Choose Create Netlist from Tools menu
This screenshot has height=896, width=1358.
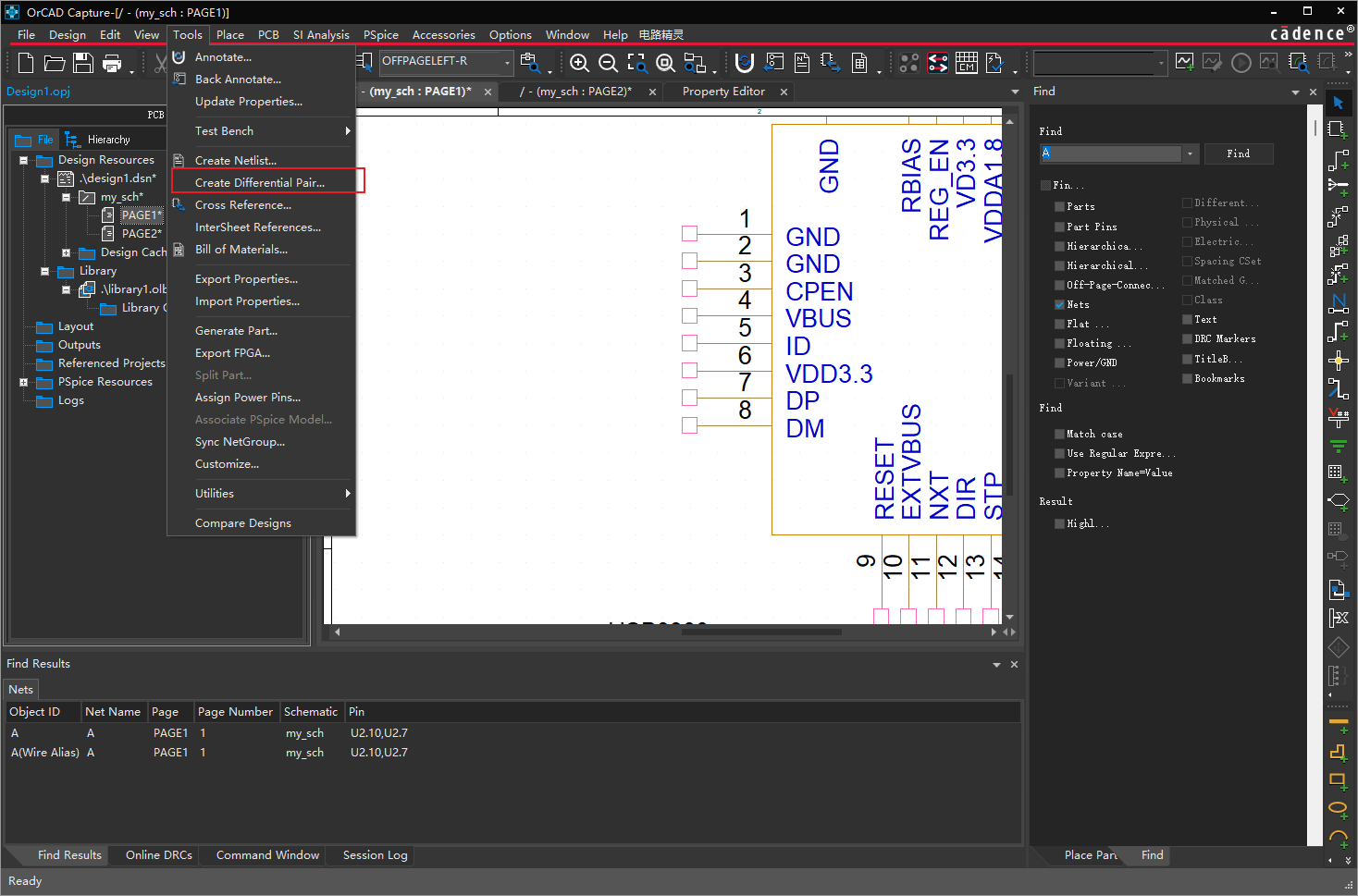pos(236,161)
